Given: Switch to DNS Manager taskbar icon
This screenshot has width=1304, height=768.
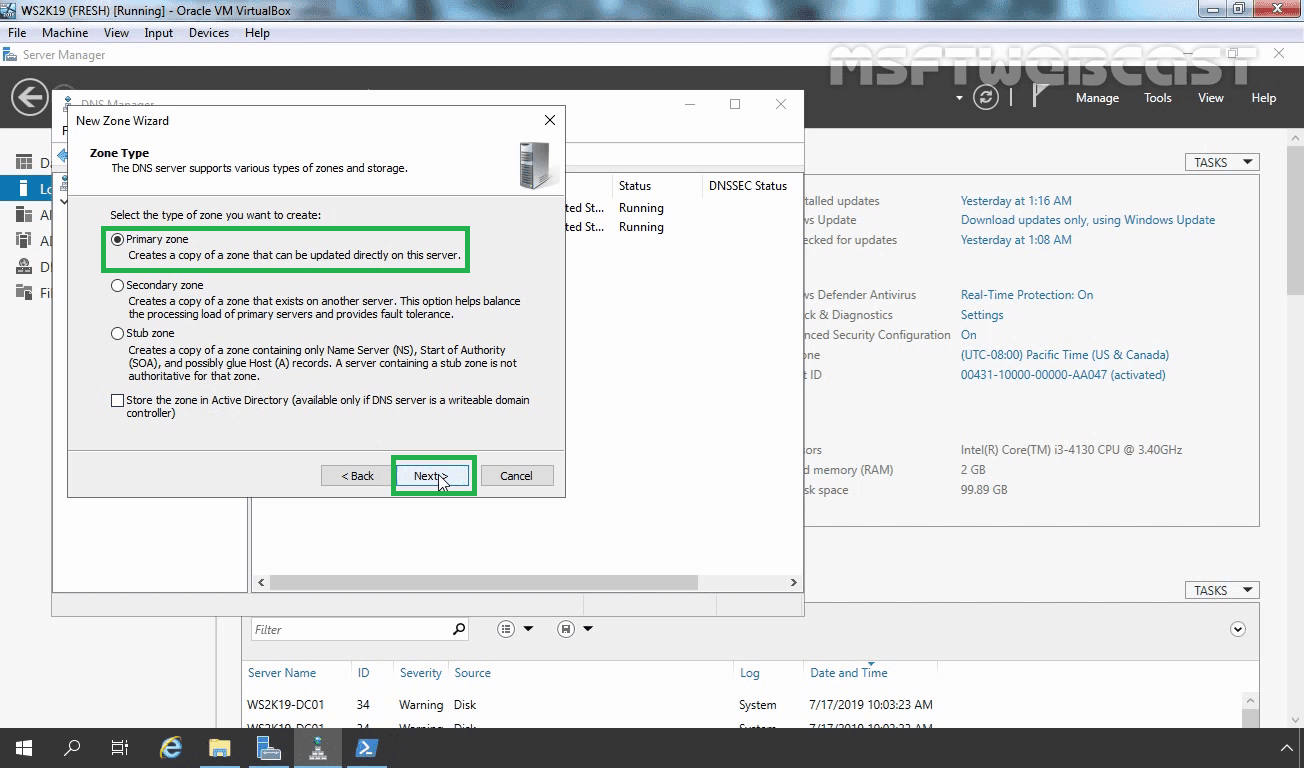Looking at the screenshot, I should tap(317, 748).
